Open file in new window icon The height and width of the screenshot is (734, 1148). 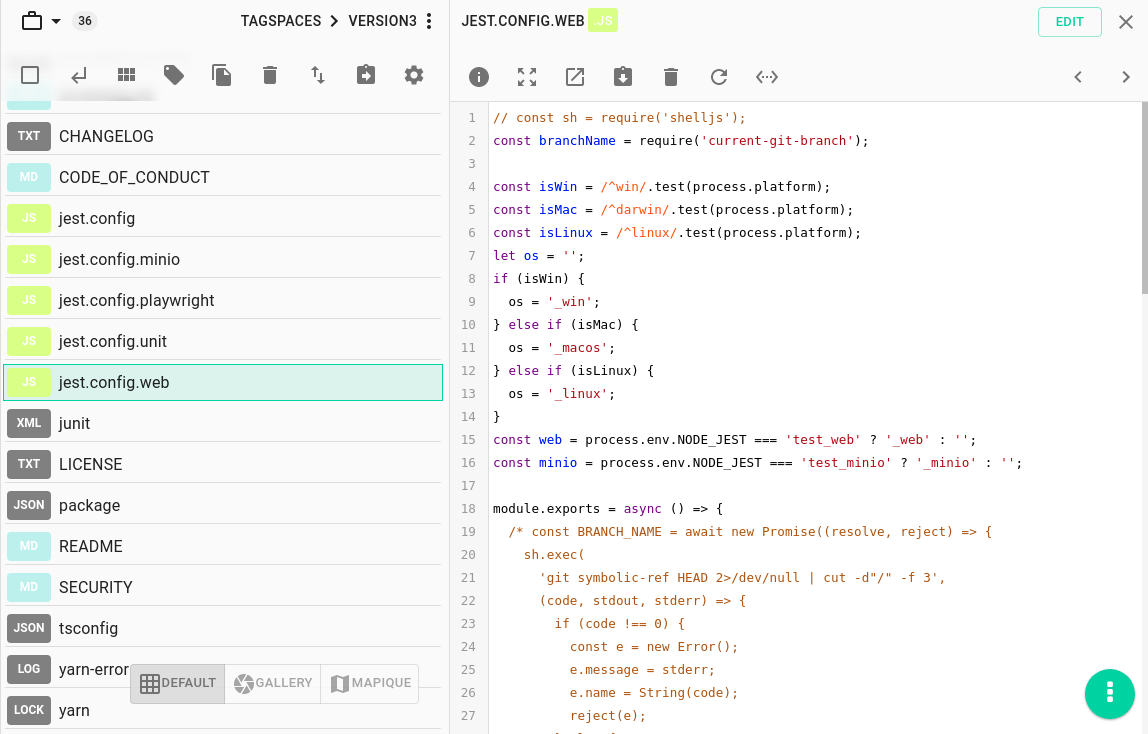point(575,77)
